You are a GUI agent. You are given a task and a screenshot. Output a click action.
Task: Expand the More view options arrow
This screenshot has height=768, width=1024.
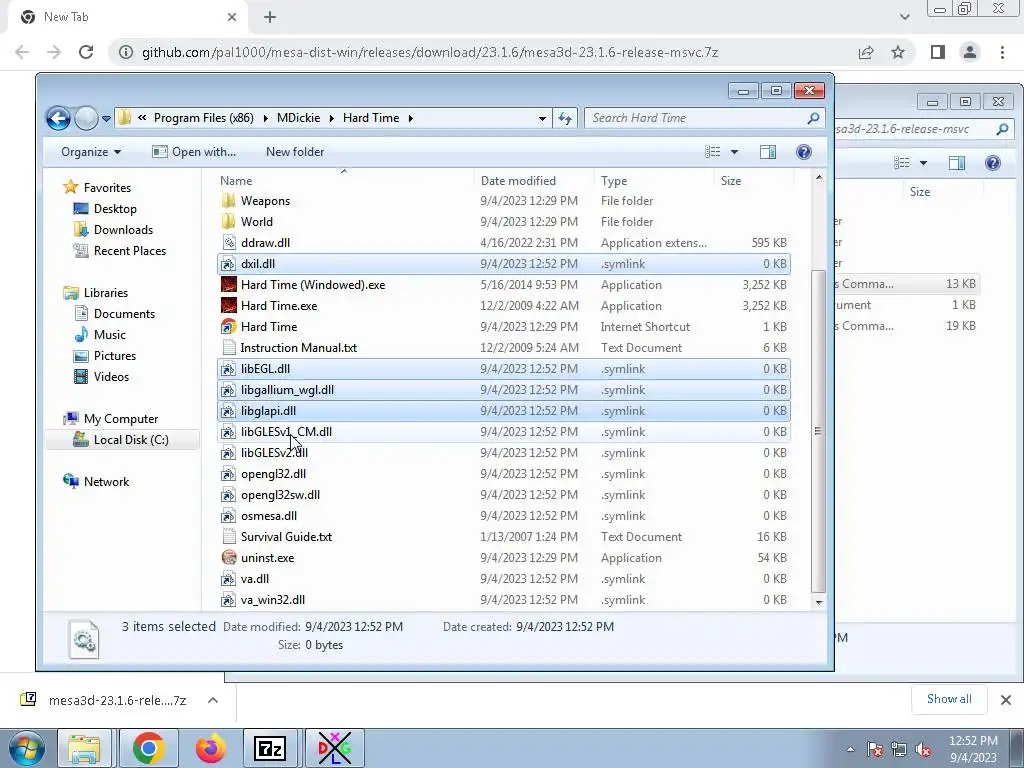[x=734, y=152]
